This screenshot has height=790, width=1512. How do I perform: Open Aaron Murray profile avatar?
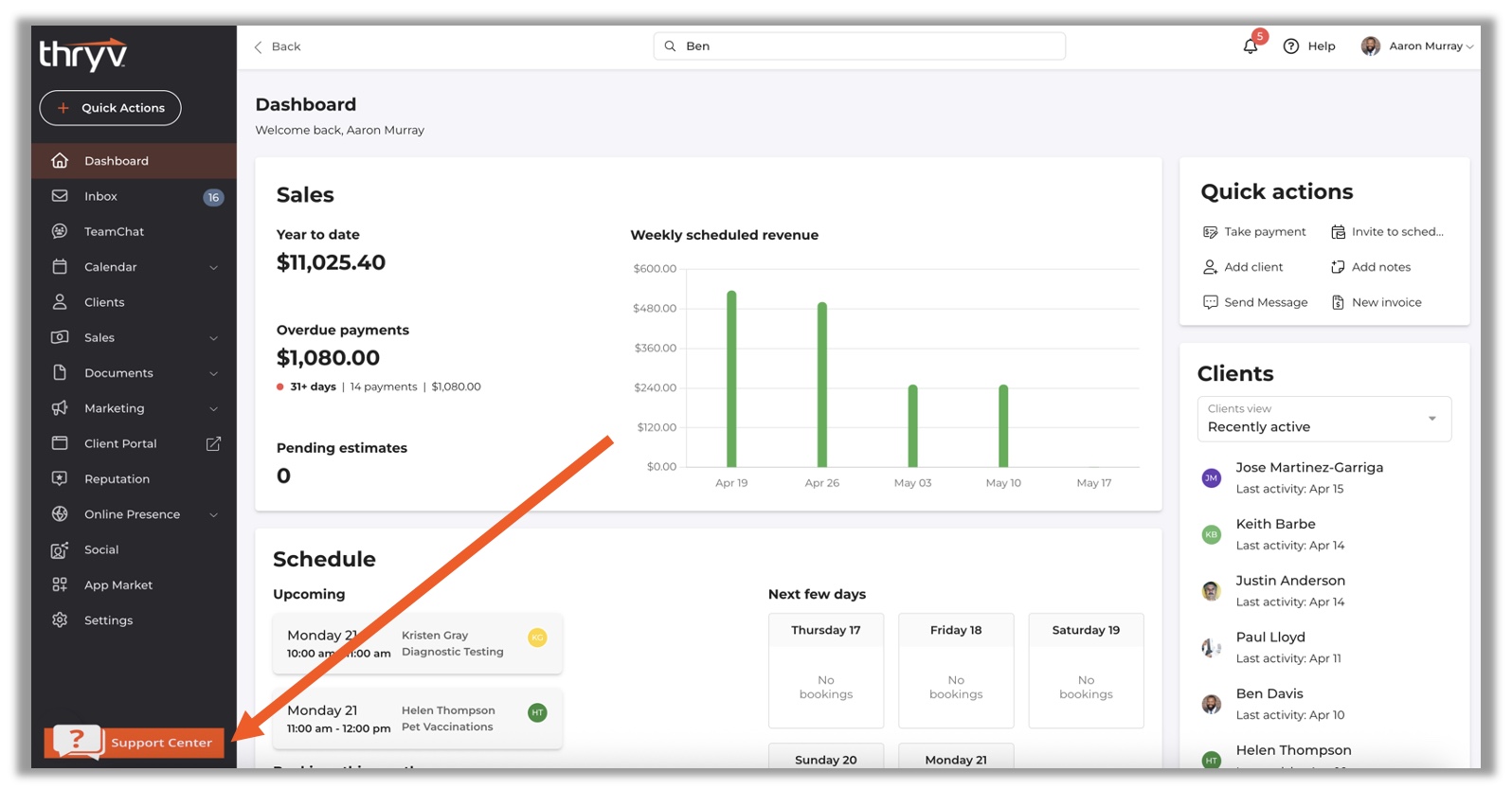1370,45
